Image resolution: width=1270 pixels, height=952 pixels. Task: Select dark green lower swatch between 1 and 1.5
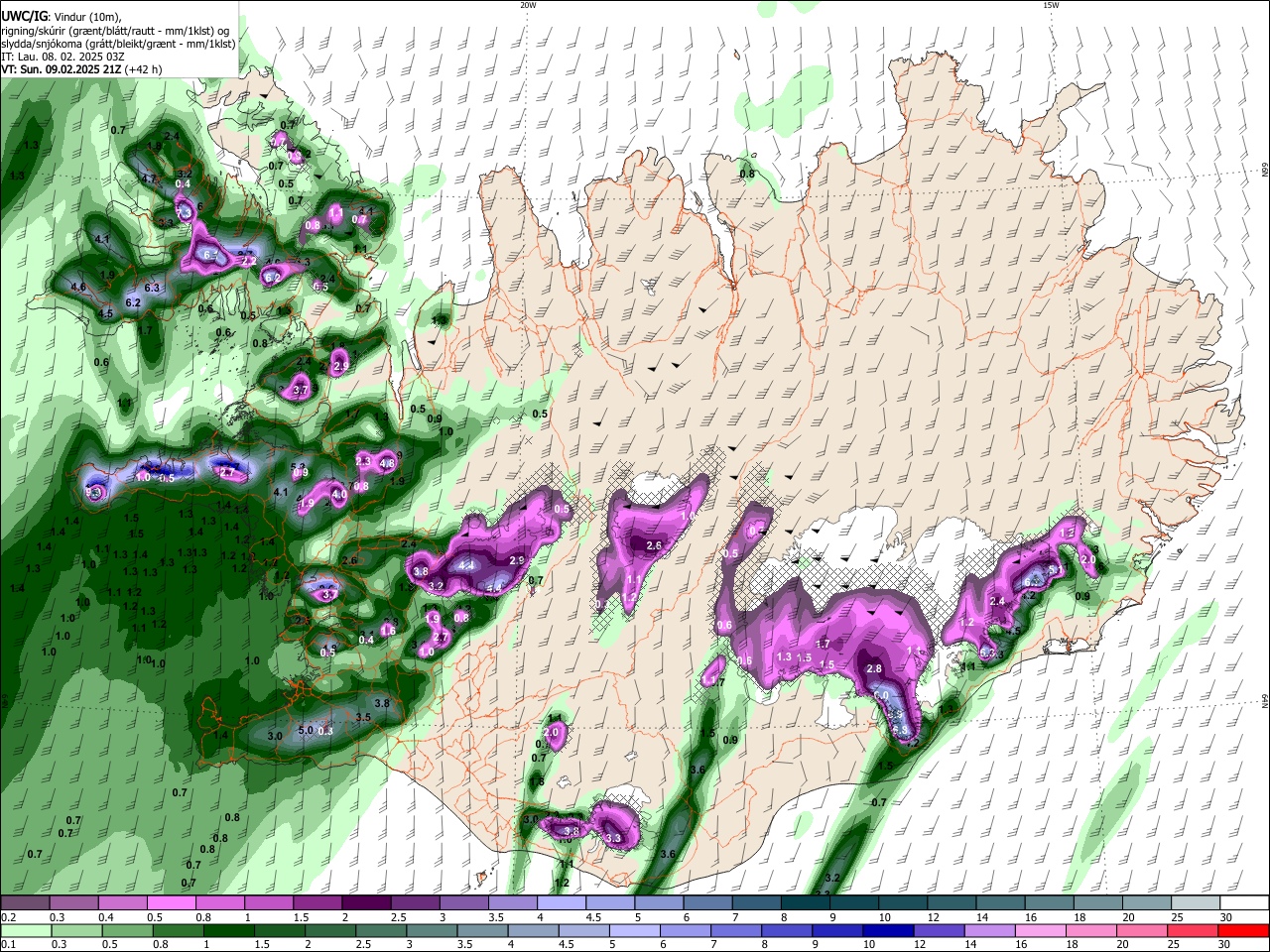coord(229,930)
